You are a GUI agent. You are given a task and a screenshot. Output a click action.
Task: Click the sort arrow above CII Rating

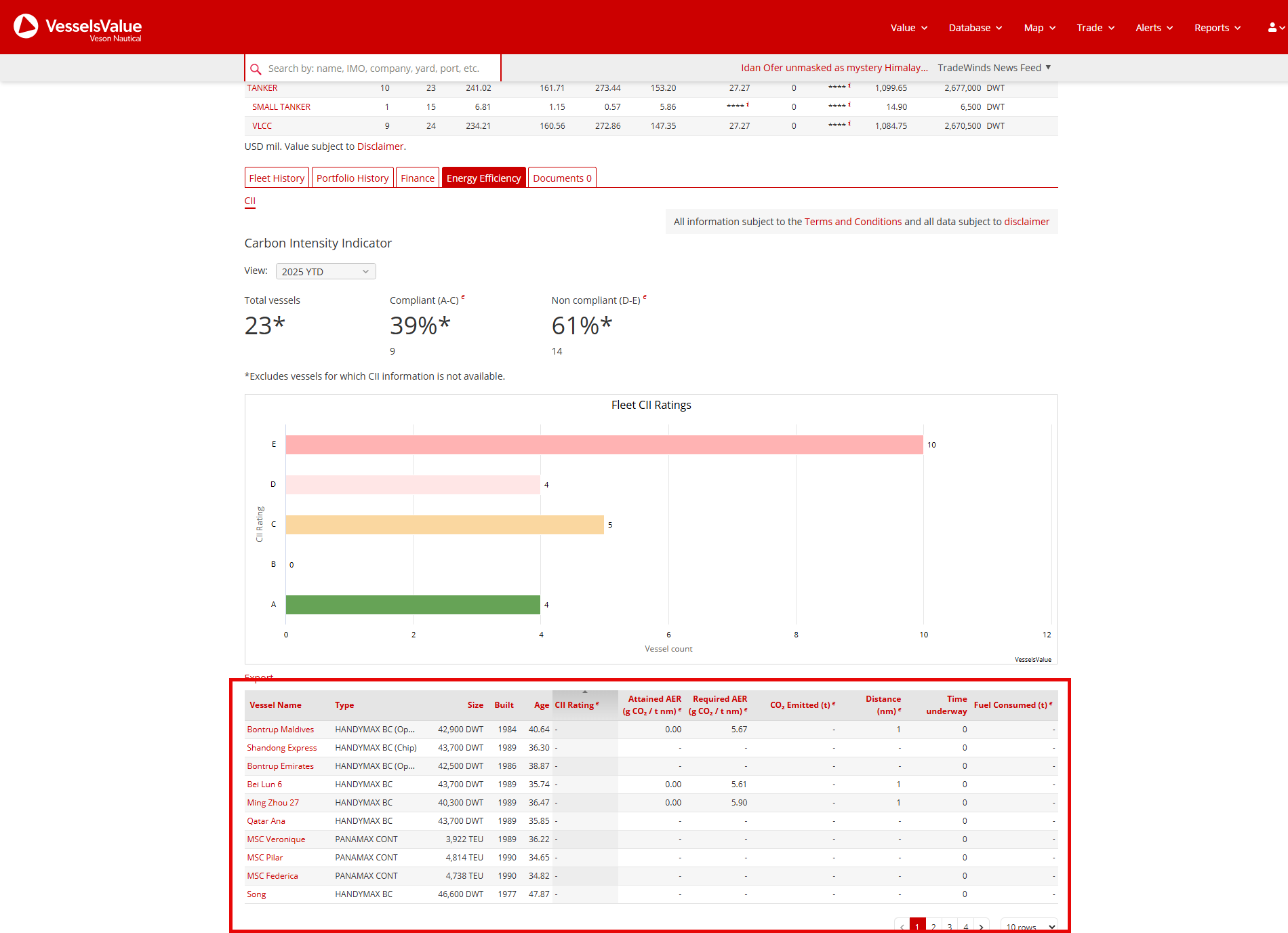tap(585, 692)
